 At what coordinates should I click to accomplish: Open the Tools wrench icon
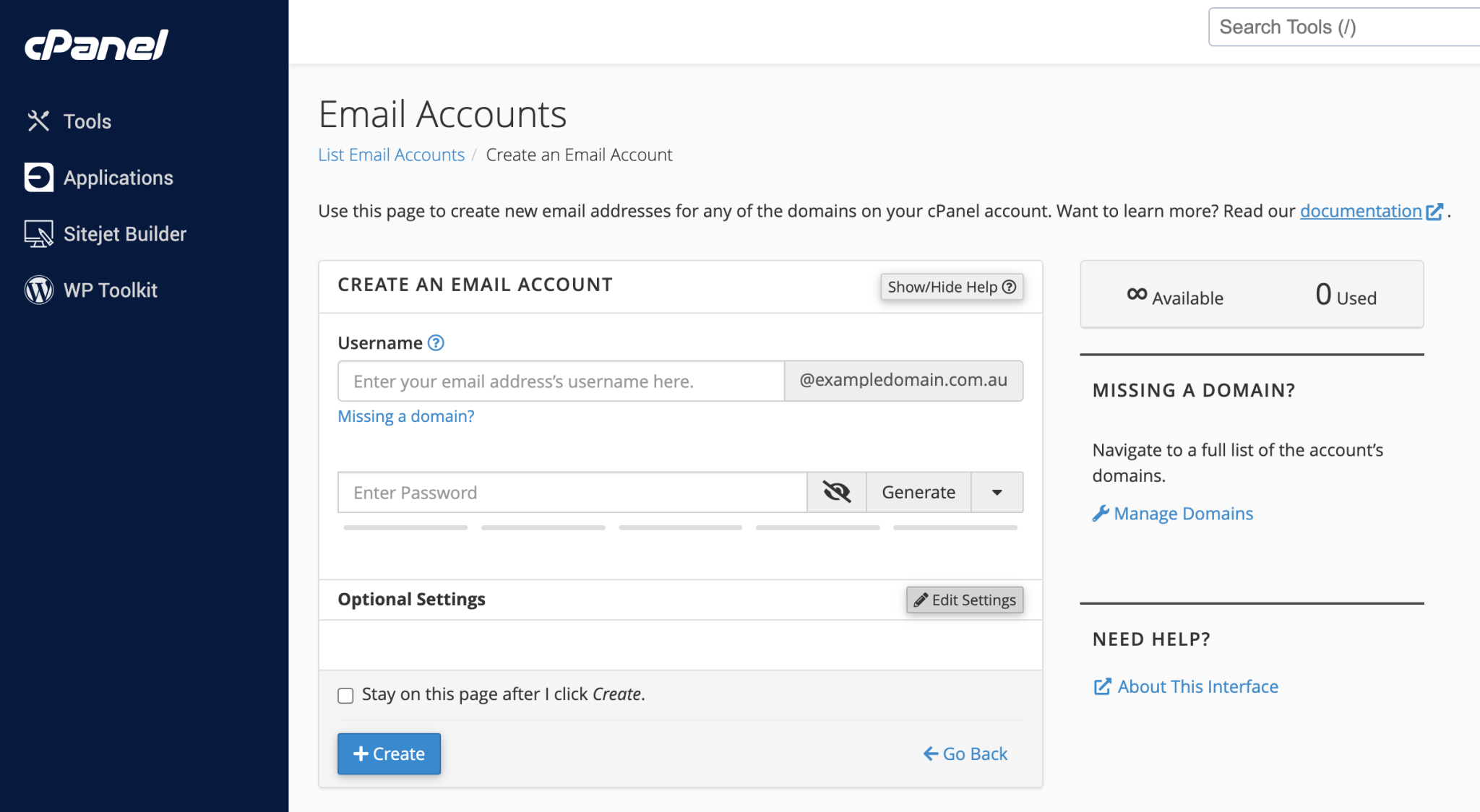pyautogui.click(x=38, y=121)
